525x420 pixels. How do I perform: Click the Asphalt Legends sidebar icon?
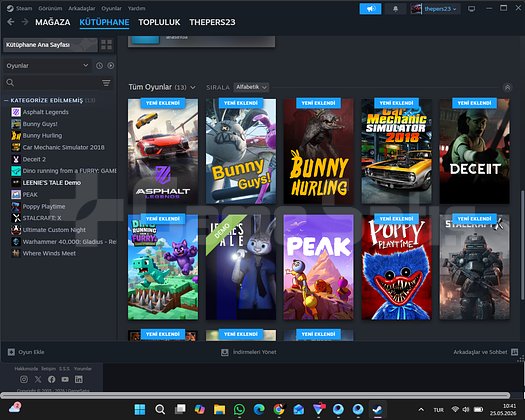coord(16,112)
